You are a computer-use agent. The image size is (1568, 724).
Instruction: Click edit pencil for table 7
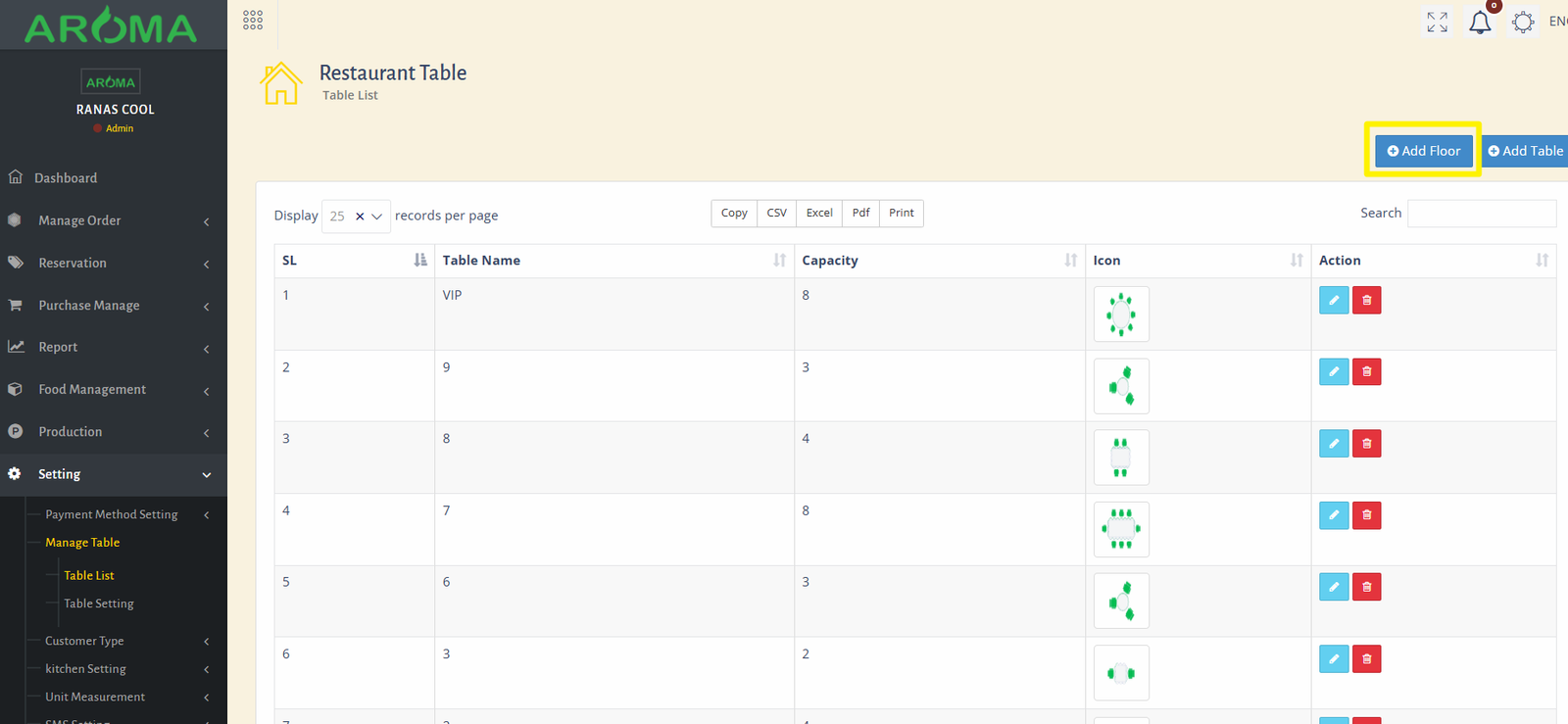(x=1333, y=515)
